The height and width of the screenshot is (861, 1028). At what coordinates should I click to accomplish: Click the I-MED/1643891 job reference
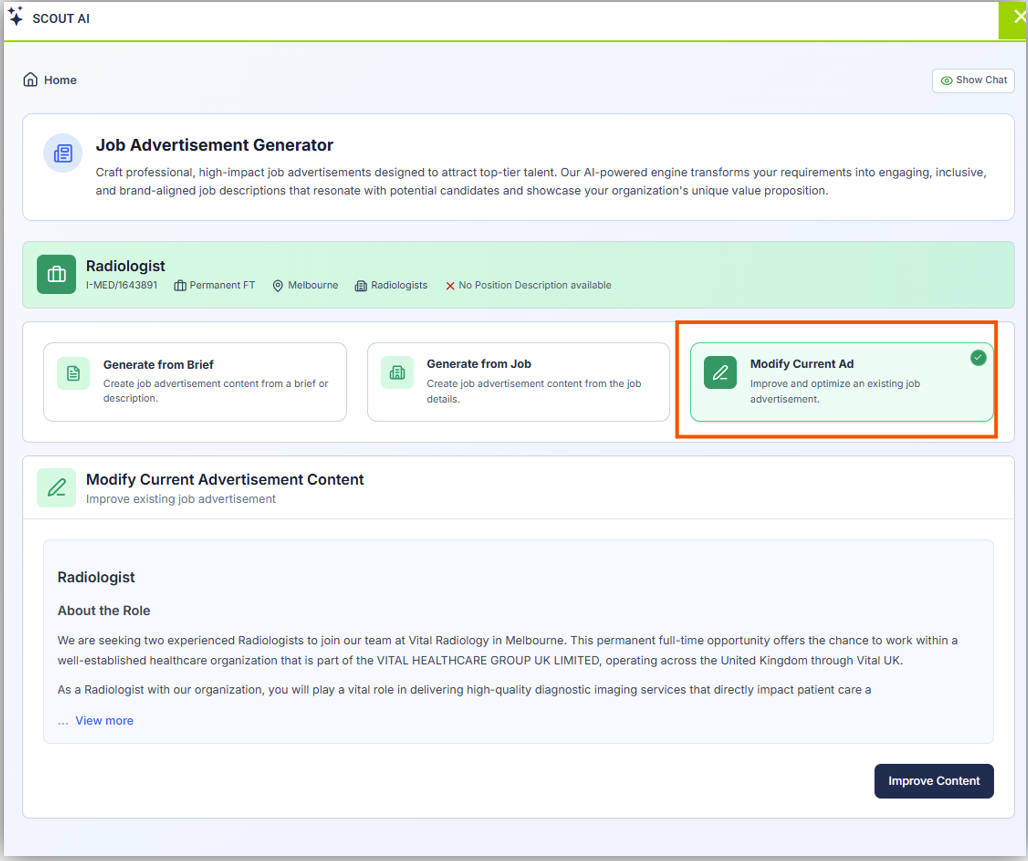click(x=122, y=286)
